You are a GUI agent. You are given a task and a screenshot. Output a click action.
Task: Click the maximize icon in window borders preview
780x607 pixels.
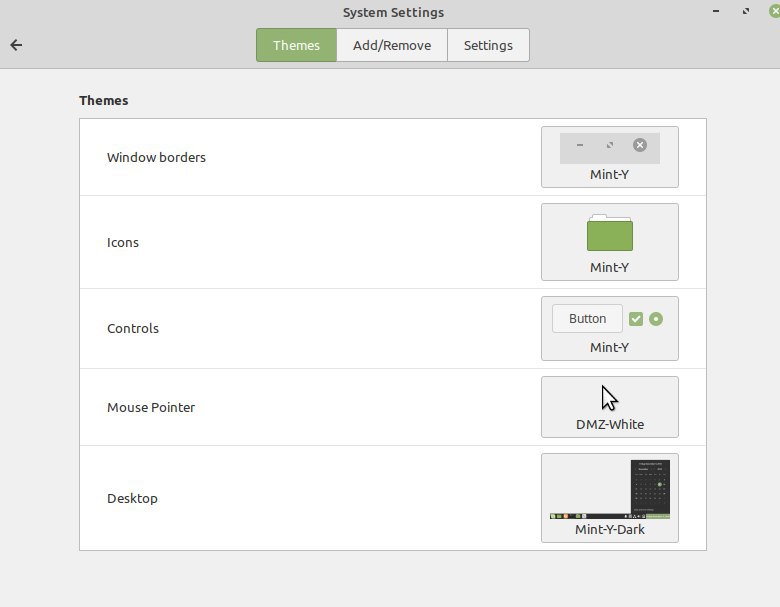point(610,145)
